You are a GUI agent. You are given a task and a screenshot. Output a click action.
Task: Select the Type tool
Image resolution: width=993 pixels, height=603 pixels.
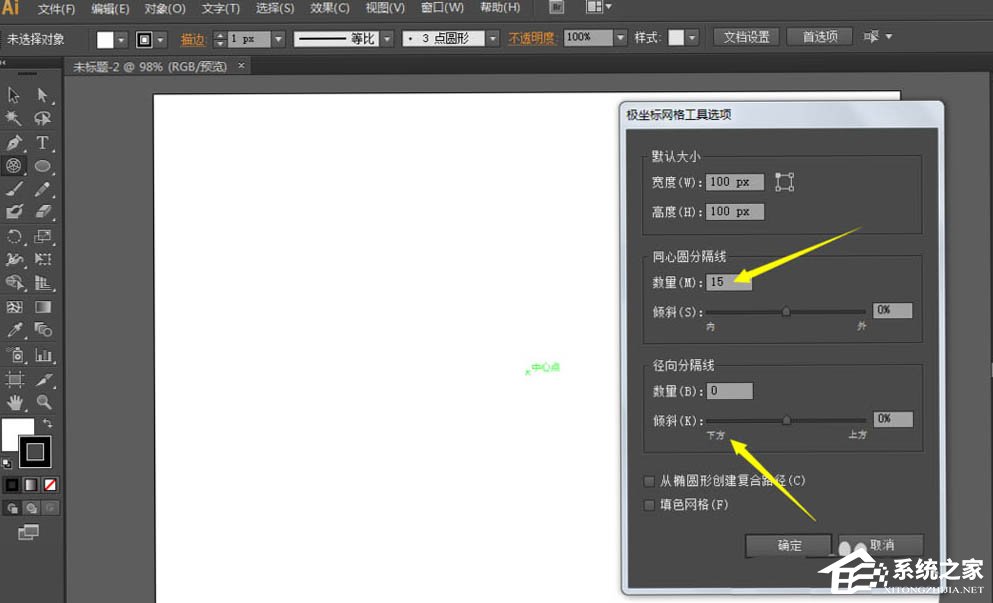click(41, 143)
